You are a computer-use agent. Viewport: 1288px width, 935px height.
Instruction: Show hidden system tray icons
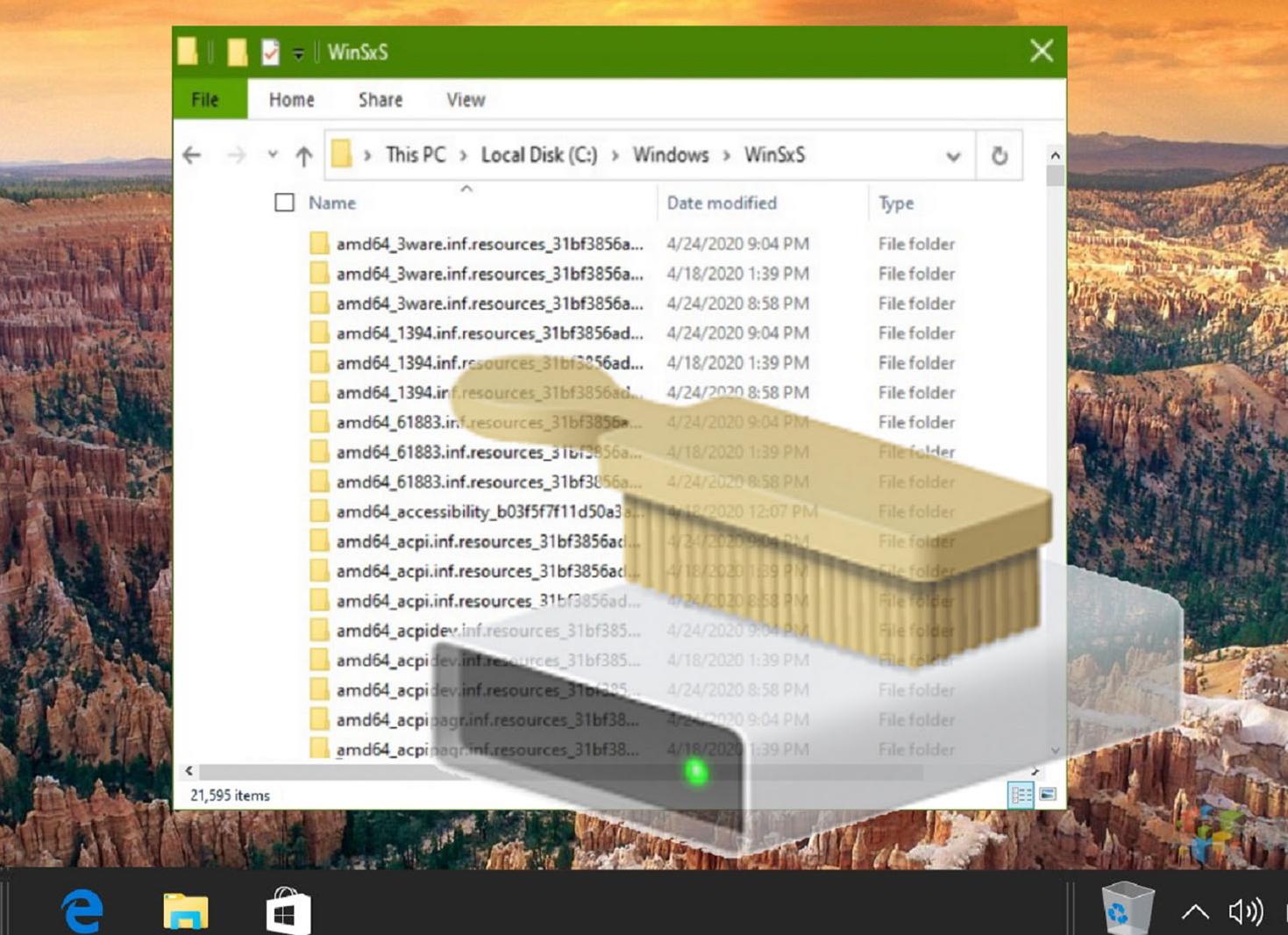tap(1195, 912)
